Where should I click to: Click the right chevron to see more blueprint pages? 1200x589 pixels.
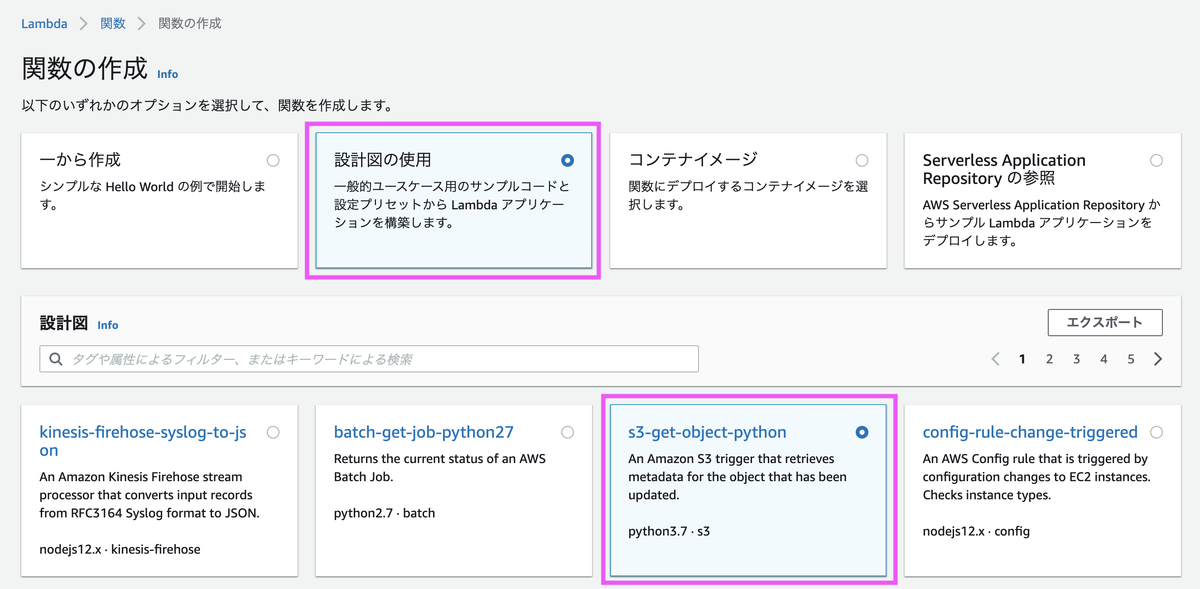(1158, 358)
